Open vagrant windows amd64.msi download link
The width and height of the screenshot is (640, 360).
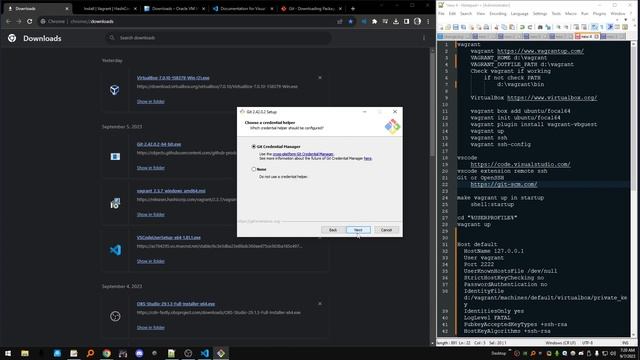(171, 191)
